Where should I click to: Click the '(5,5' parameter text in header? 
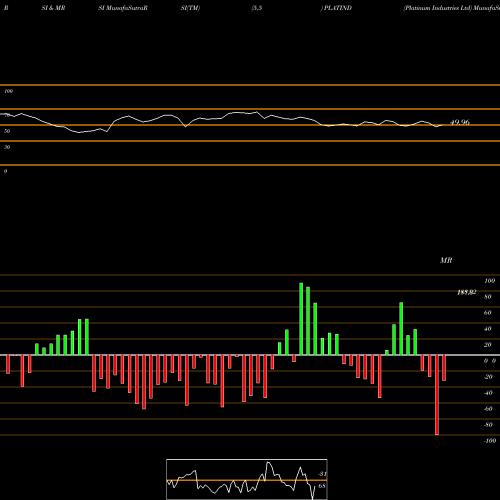click(x=257, y=8)
